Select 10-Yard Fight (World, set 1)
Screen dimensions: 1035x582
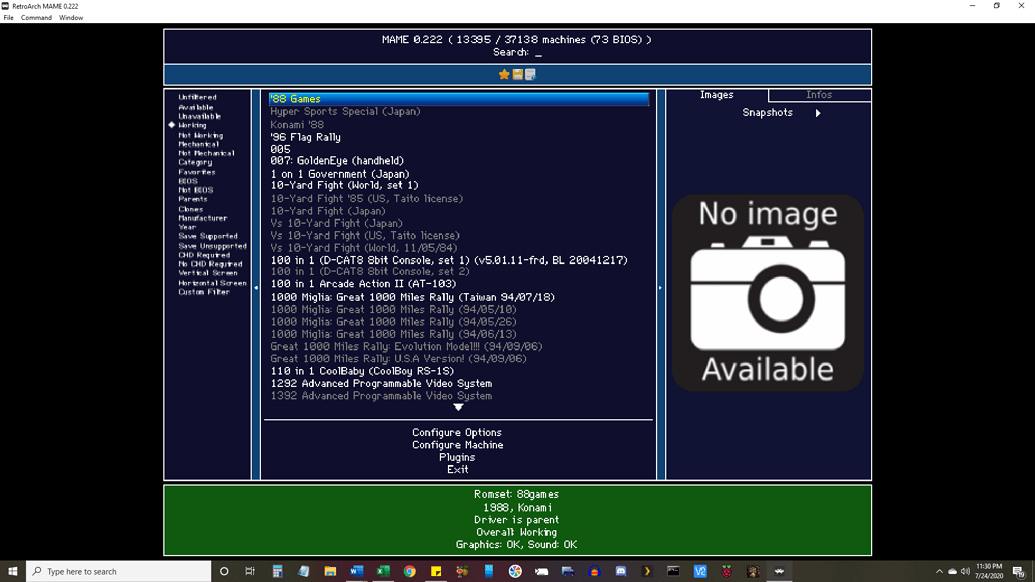pyautogui.click(x=345, y=185)
